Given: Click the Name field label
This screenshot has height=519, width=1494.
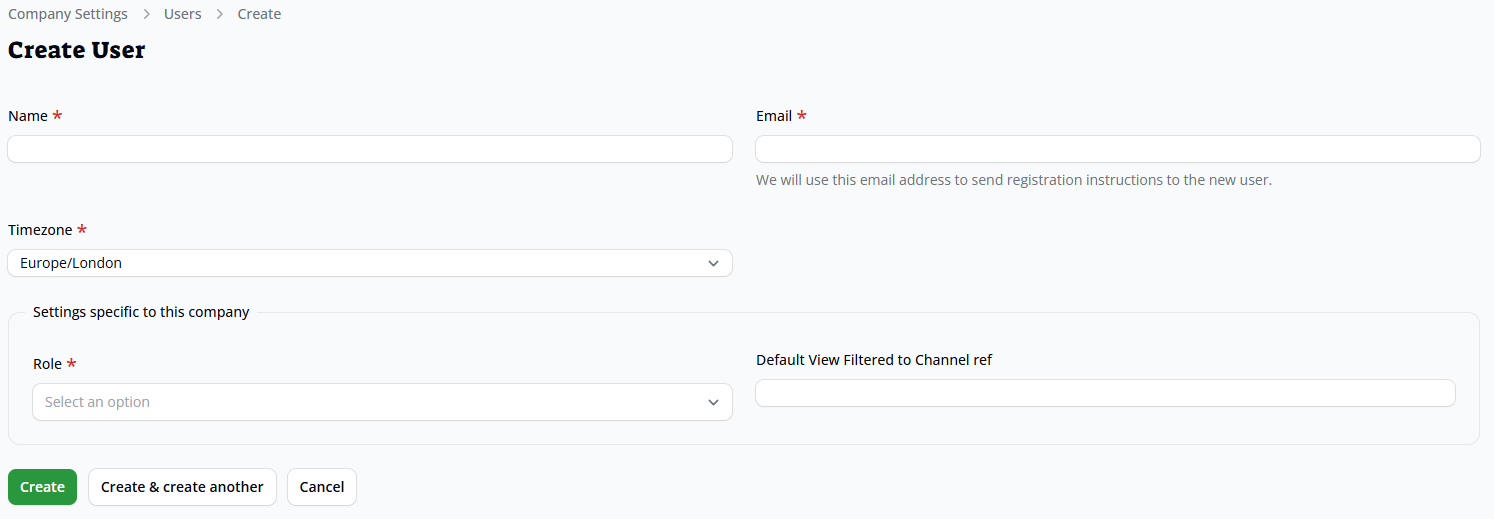Looking at the screenshot, I should 28,116.
